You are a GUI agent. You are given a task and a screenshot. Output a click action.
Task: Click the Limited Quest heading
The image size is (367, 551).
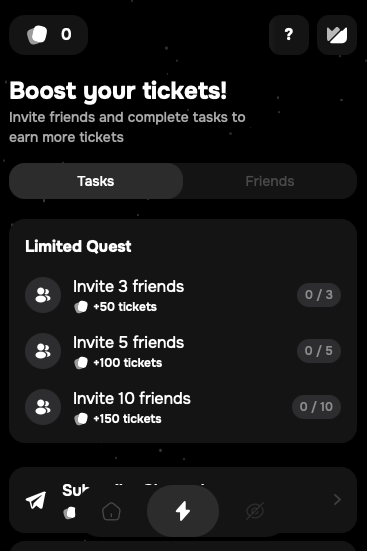(x=78, y=246)
